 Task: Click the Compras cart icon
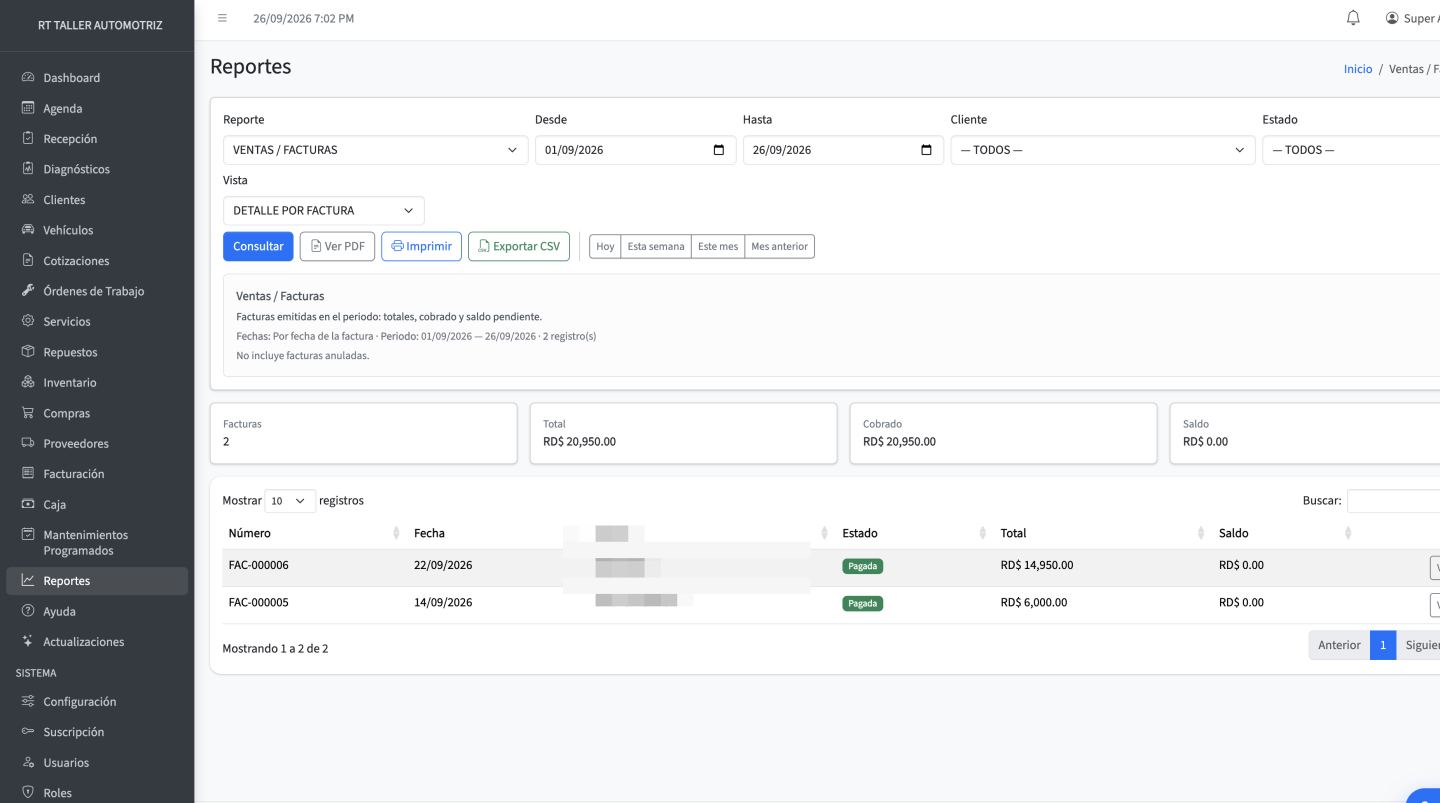[28, 413]
